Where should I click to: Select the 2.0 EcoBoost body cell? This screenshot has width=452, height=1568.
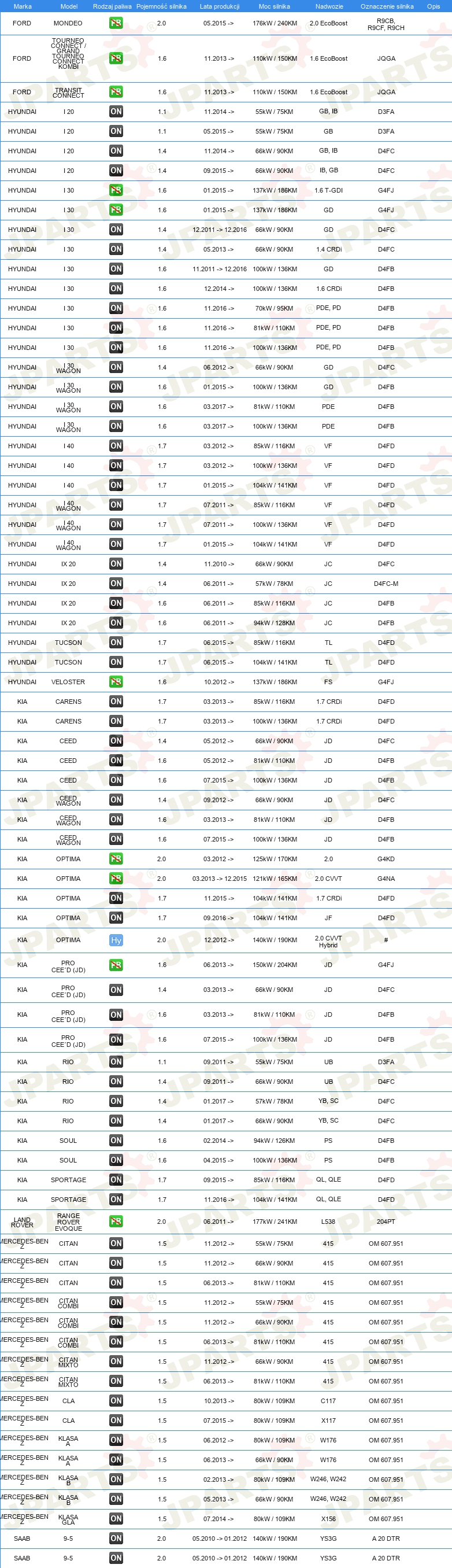(328, 23)
